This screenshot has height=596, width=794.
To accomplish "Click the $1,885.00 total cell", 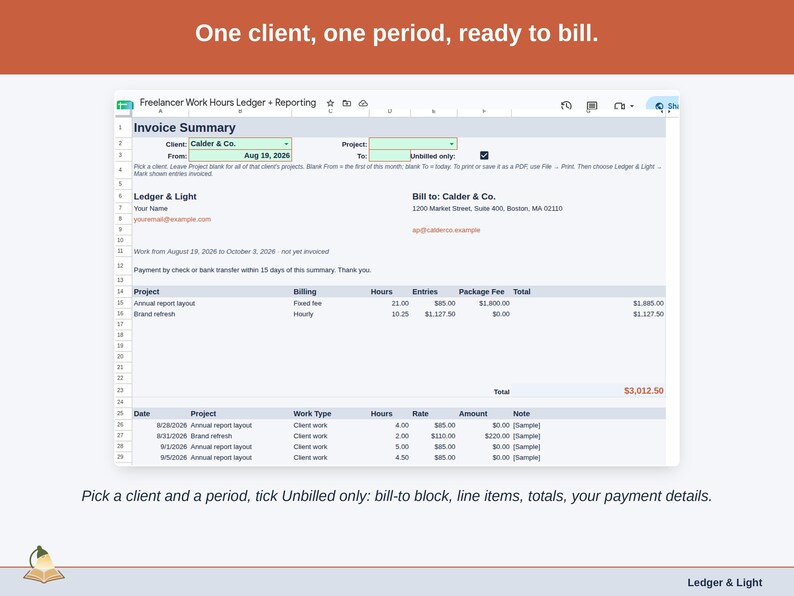I will (x=648, y=303).
